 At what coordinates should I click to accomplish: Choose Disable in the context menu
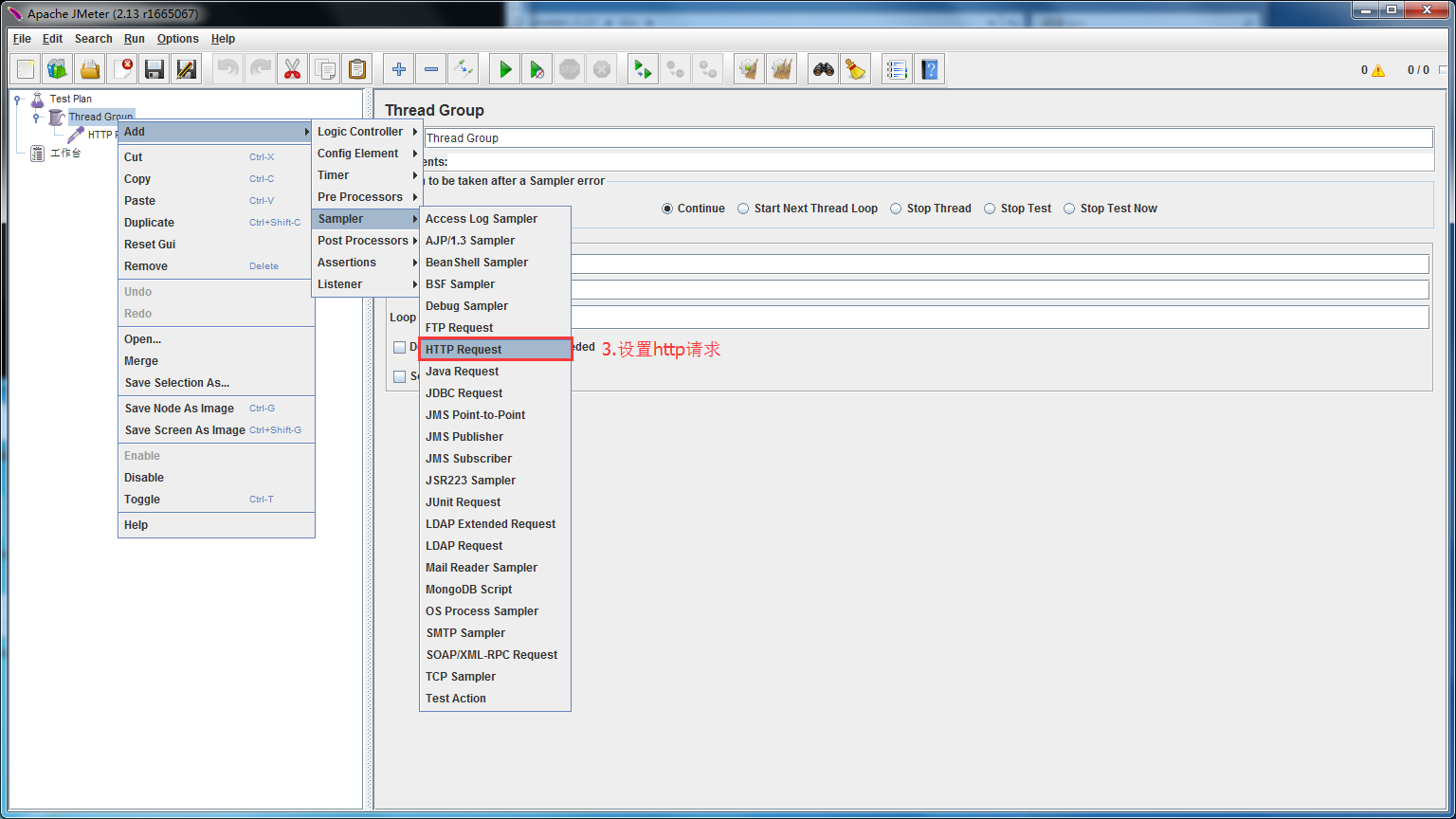pyautogui.click(x=216, y=478)
